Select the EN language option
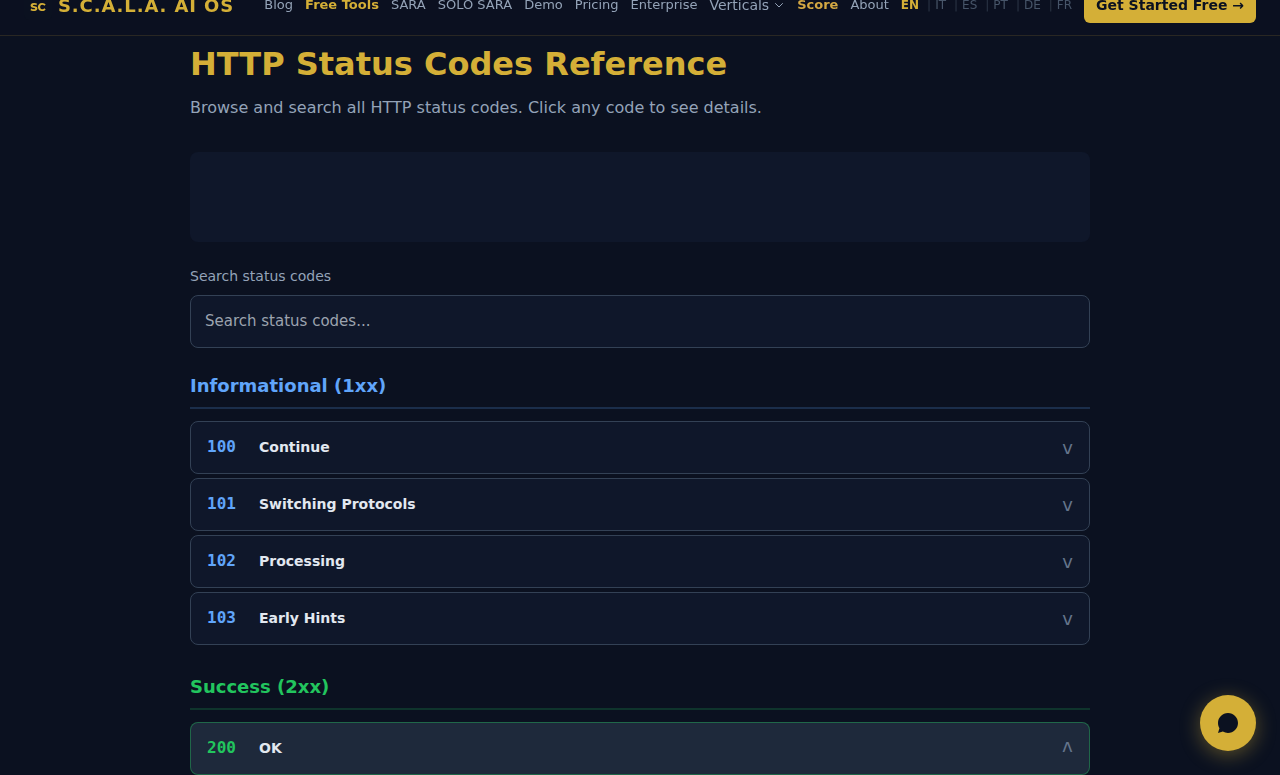This screenshot has width=1280, height=775. (909, 6)
